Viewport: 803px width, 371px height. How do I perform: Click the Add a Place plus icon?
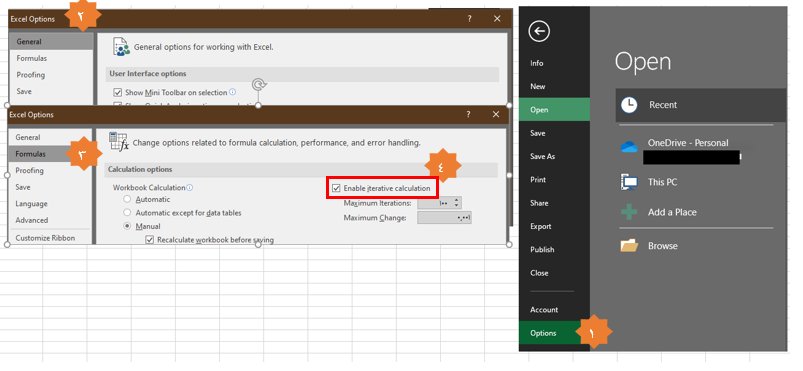[x=629, y=212]
